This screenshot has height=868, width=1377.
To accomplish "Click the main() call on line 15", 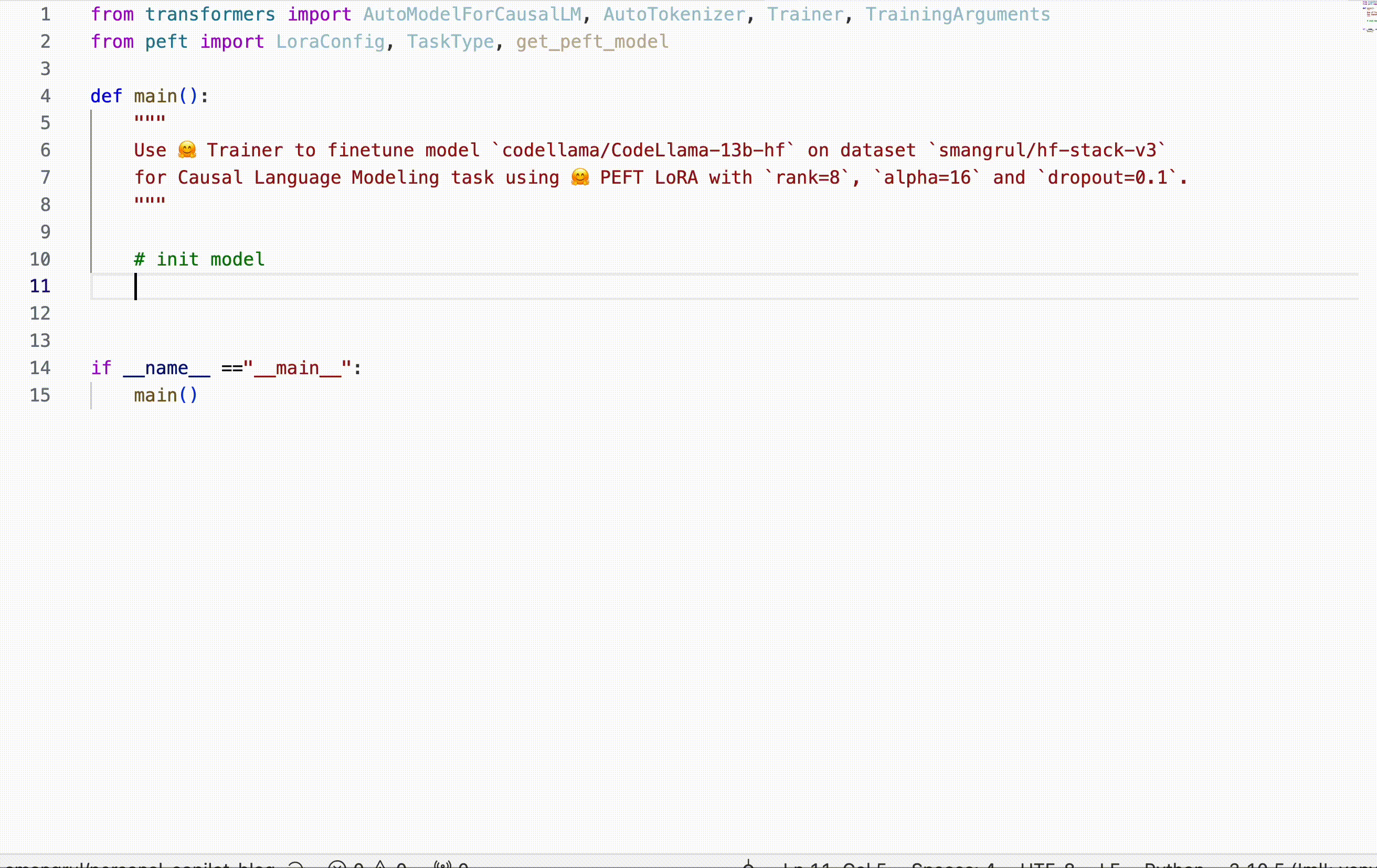I will click(x=165, y=395).
